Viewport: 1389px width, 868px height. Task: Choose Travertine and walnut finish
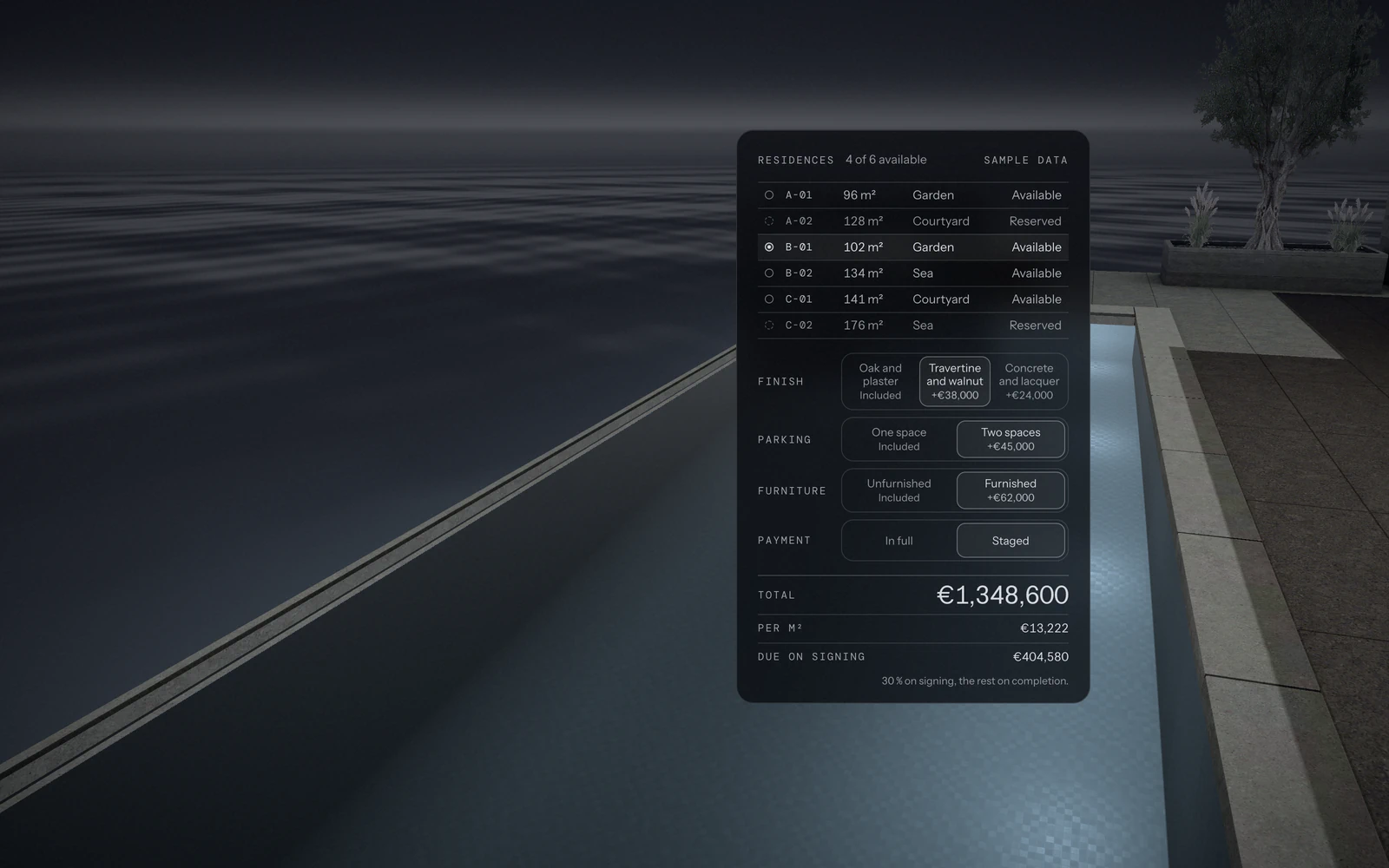point(955,382)
